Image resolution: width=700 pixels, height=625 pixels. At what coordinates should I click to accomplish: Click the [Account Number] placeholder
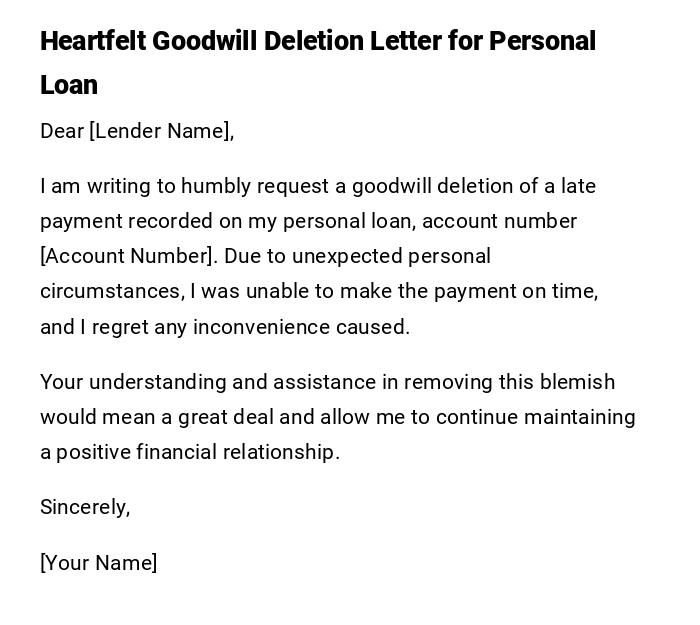[127, 256]
